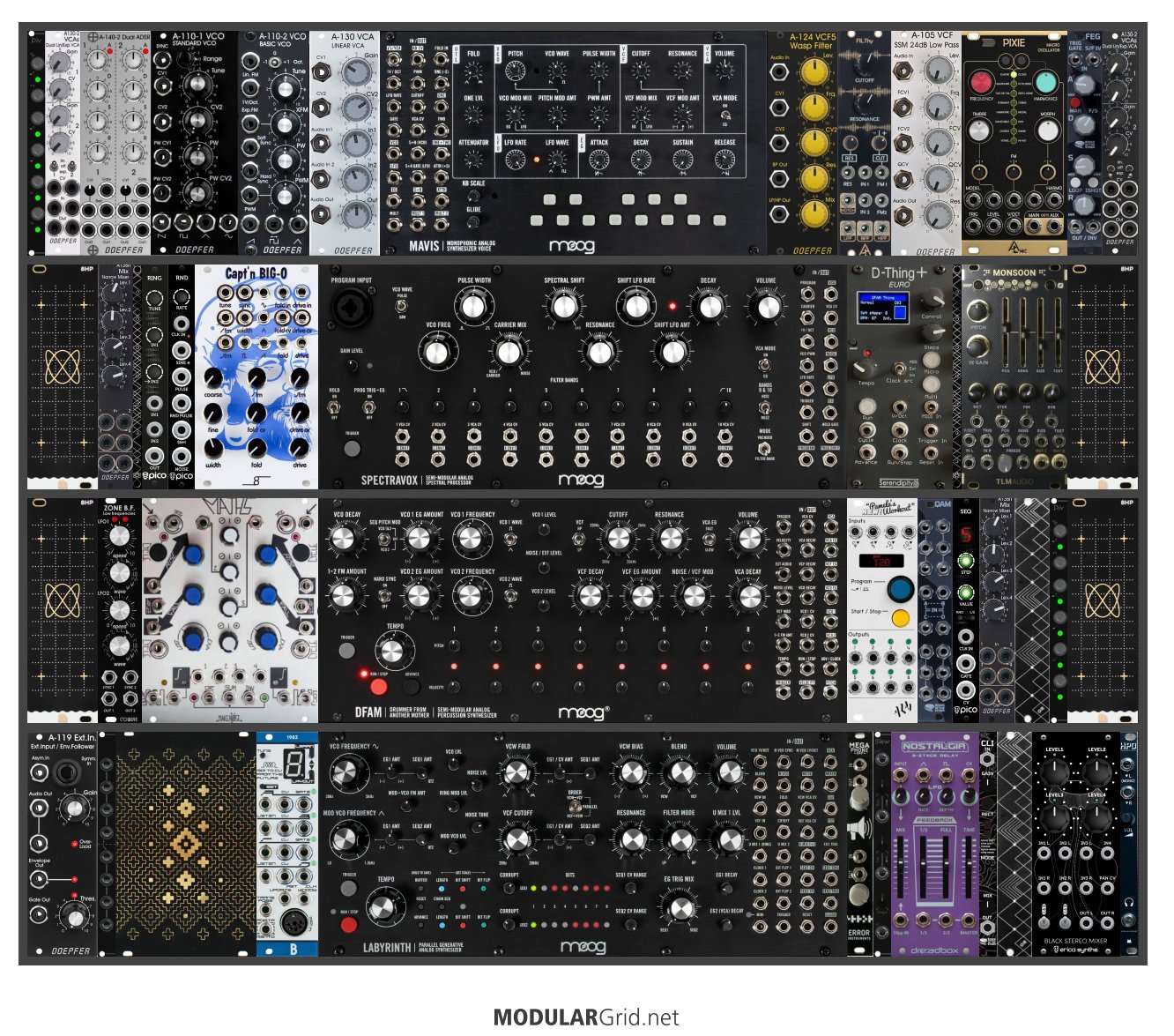1174x1036 pixels.
Task: Click the RESONANCE knob on Mavis
Action: pyautogui.click(x=682, y=72)
